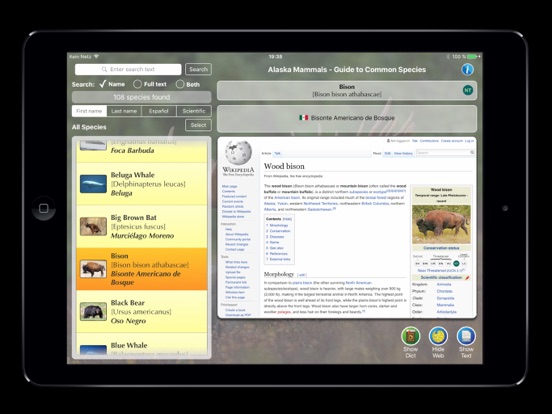This screenshot has height=414, width=552.
Task: Click the 108 species found bar
Action: 142,97
